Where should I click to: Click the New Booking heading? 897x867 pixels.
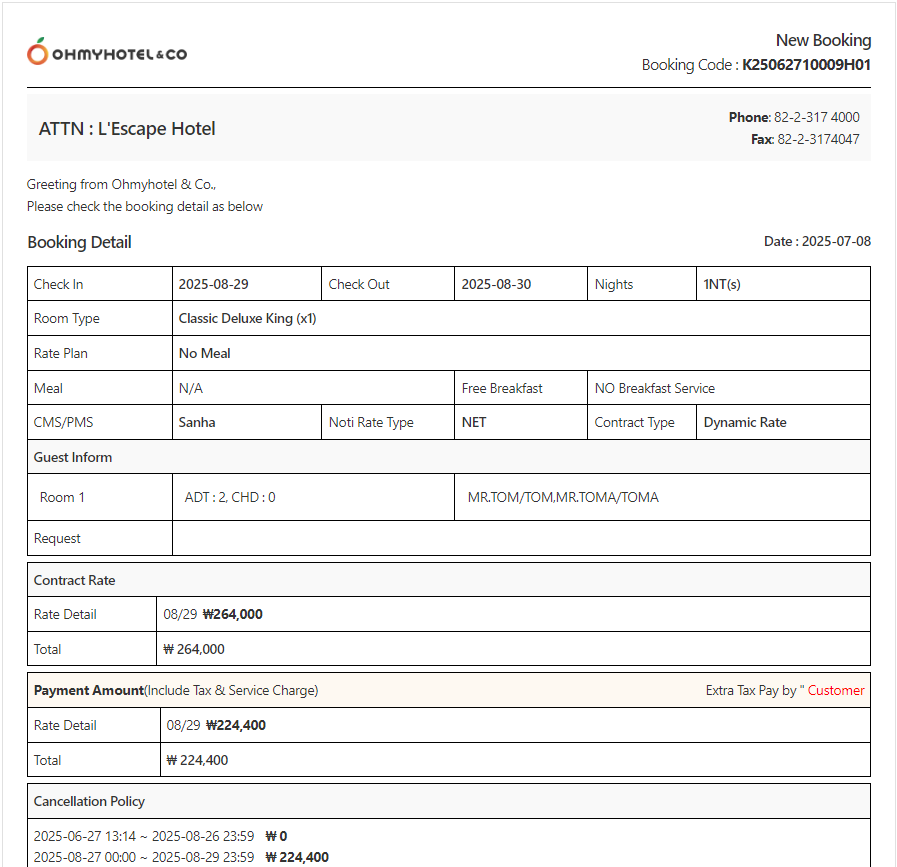823,40
